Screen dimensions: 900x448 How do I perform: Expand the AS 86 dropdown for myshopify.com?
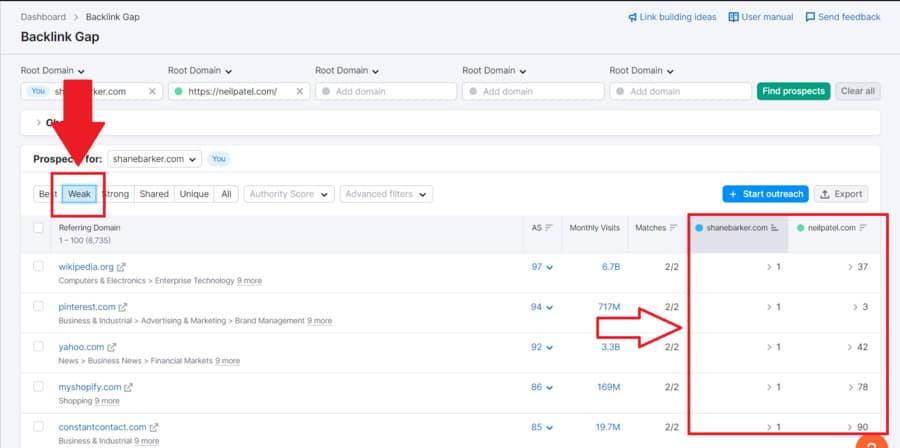(542, 387)
